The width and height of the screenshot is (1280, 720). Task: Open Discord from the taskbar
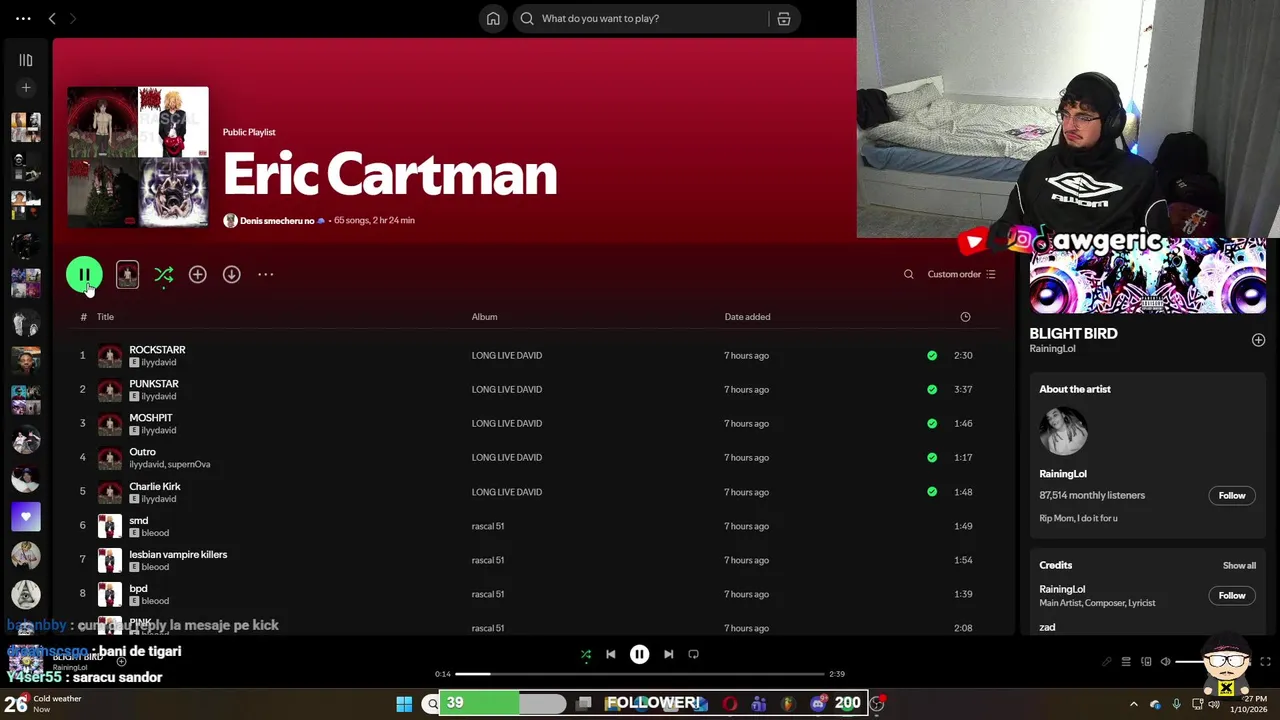coord(818,704)
